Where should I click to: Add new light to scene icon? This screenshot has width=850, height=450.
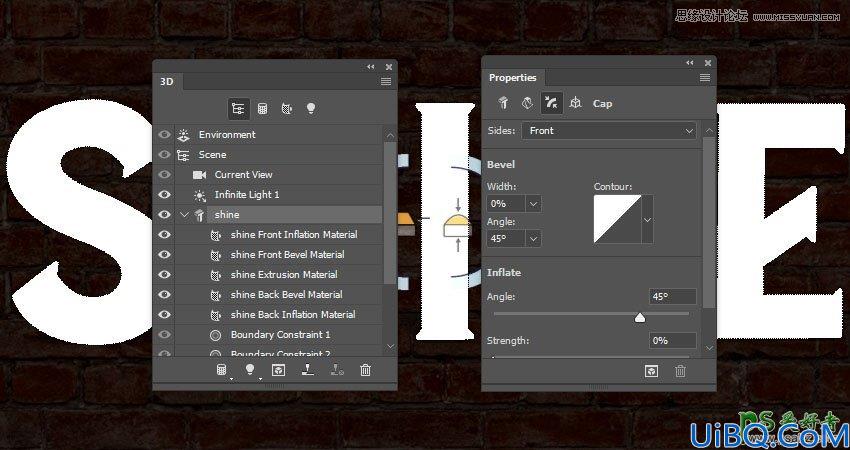250,370
